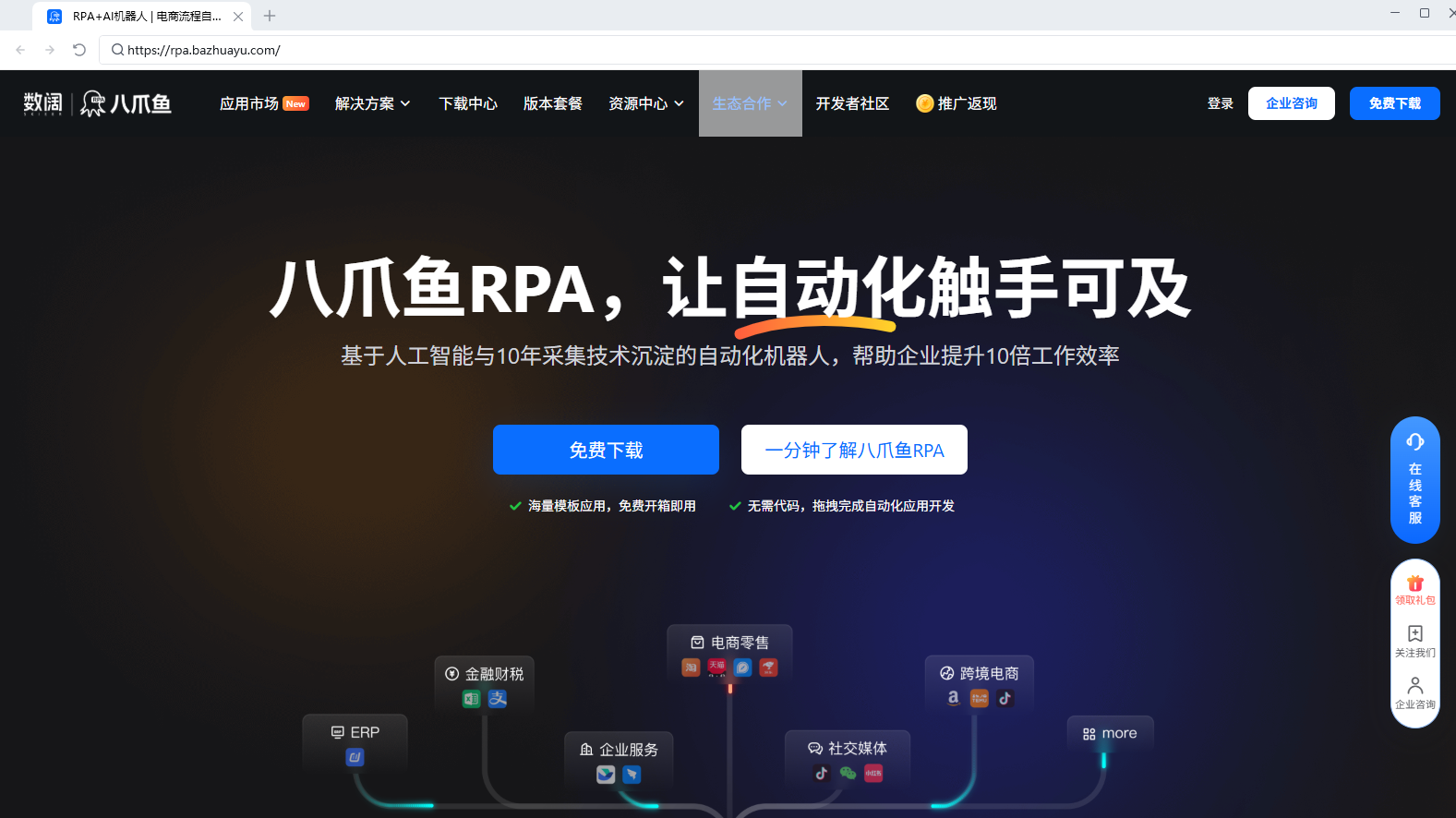This screenshot has height=818, width=1456.
Task: Select the 电商零售 category label
Action: (740, 643)
